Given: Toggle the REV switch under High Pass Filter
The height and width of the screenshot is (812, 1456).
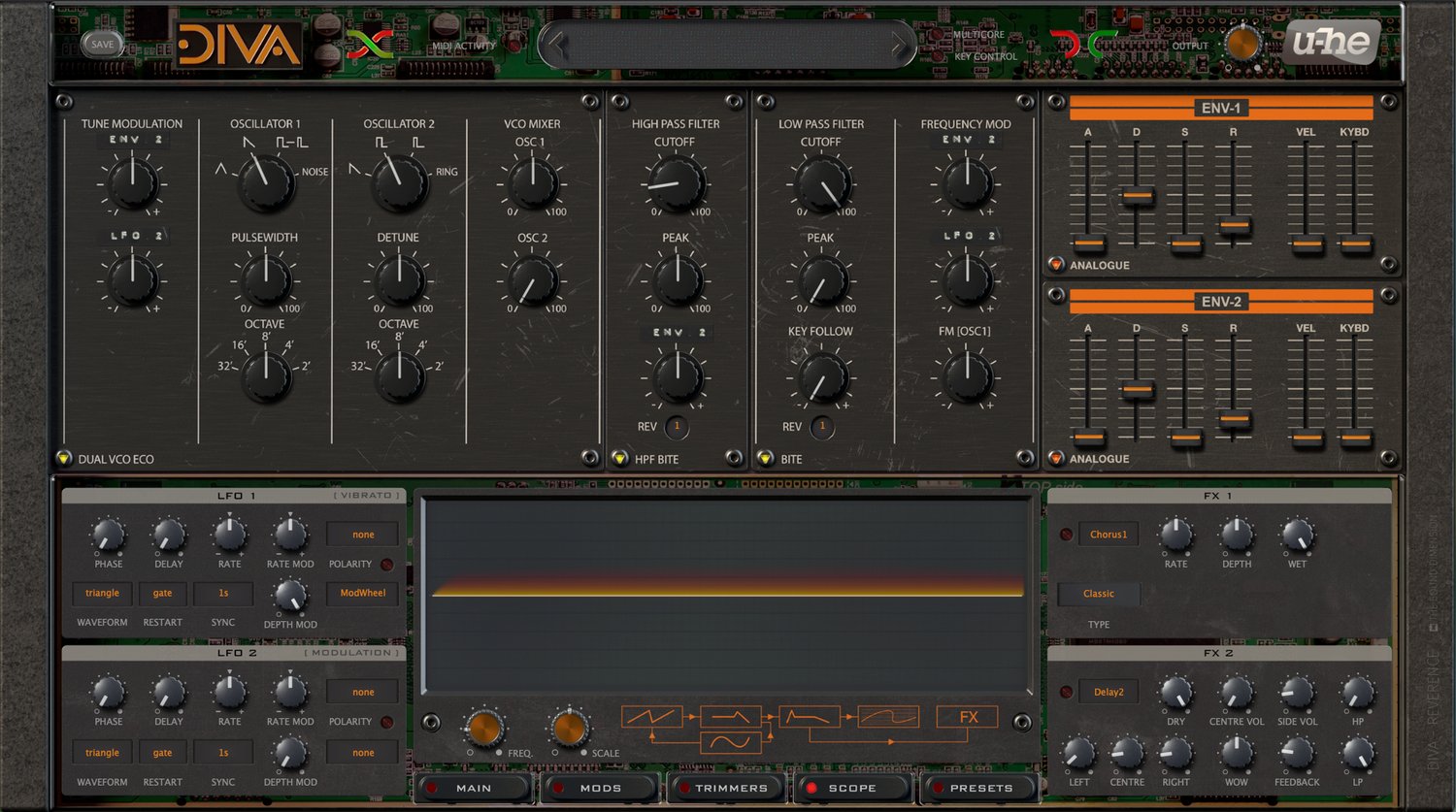Looking at the screenshot, I should coord(677,427).
